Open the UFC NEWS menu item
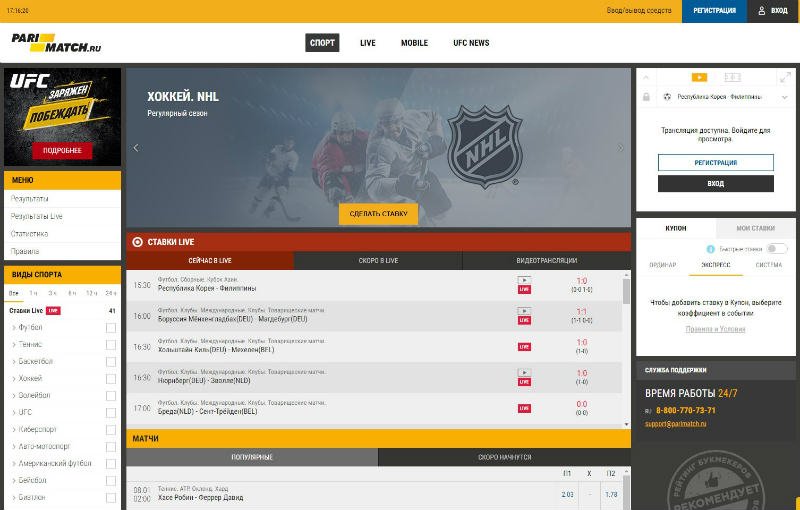 pos(471,43)
